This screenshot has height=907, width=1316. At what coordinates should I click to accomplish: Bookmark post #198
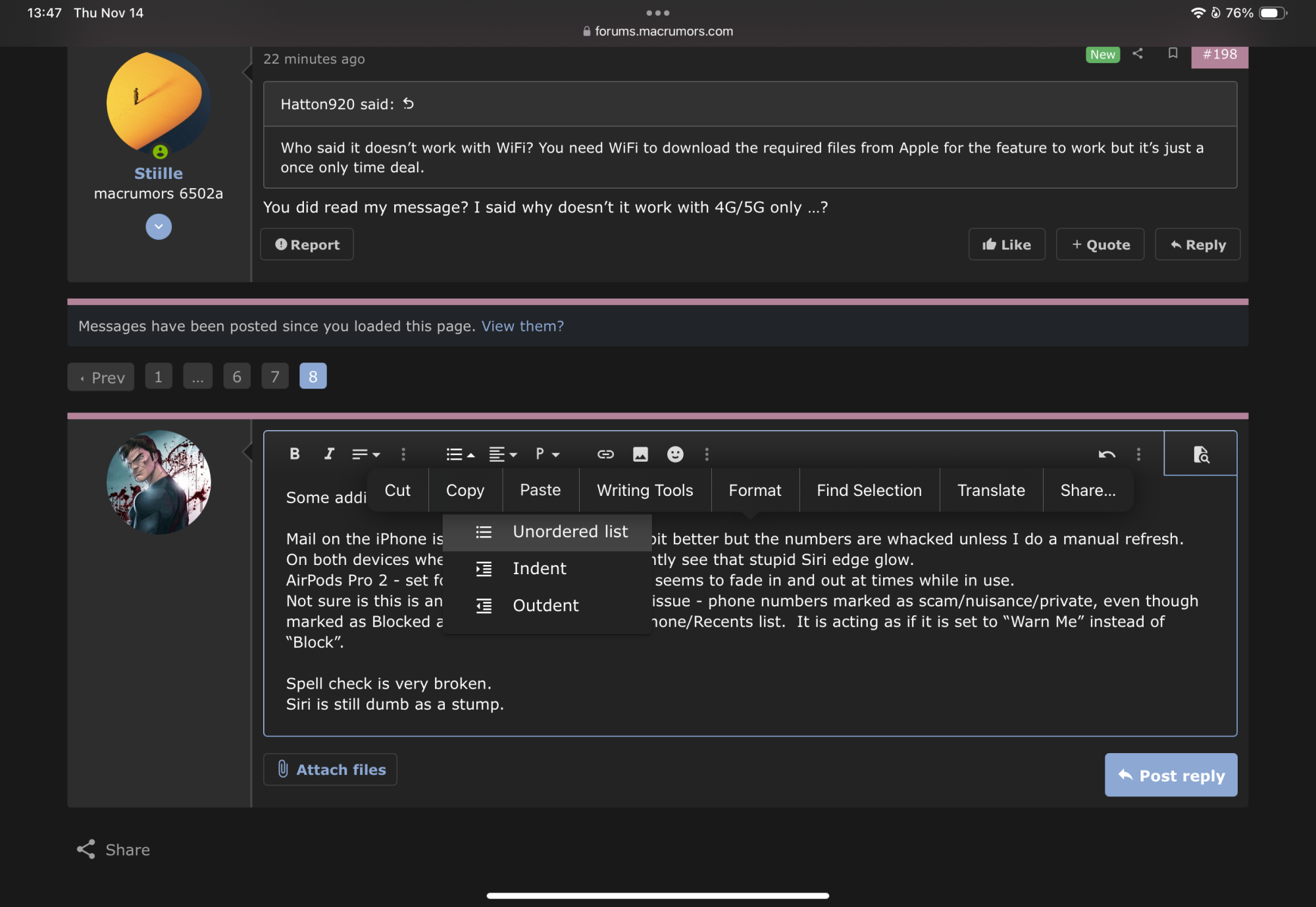[x=1173, y=53]
